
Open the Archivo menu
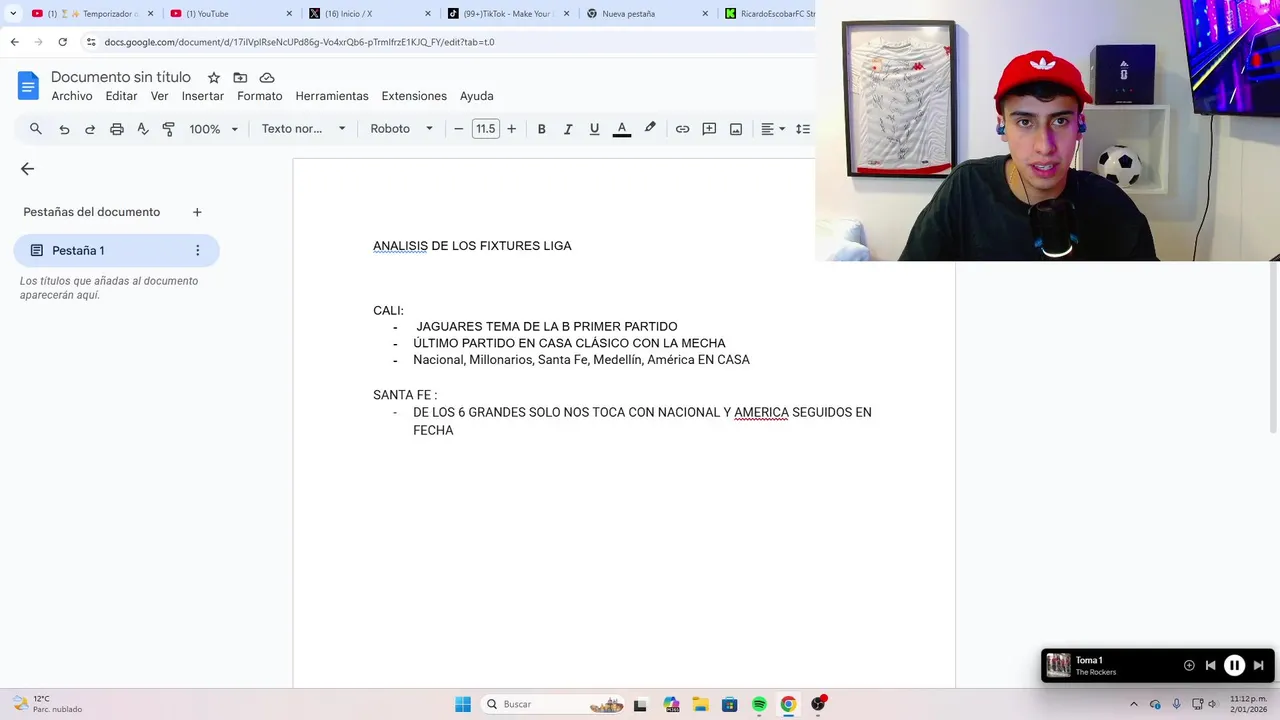pyautogui.click(x=72, y=96)
